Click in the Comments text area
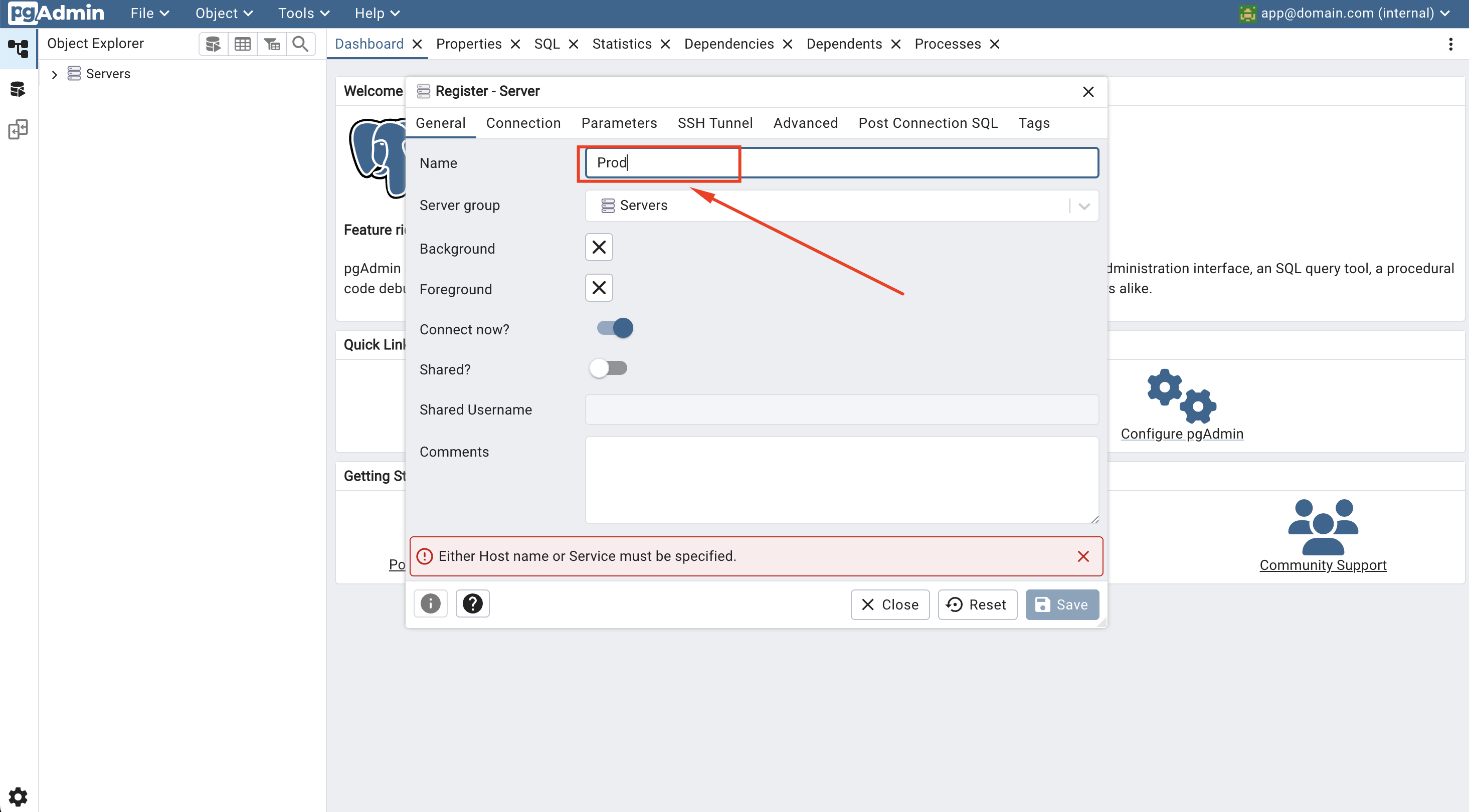Image resolution: width=1469 pixels, height=812 pixels. [841, 480]
